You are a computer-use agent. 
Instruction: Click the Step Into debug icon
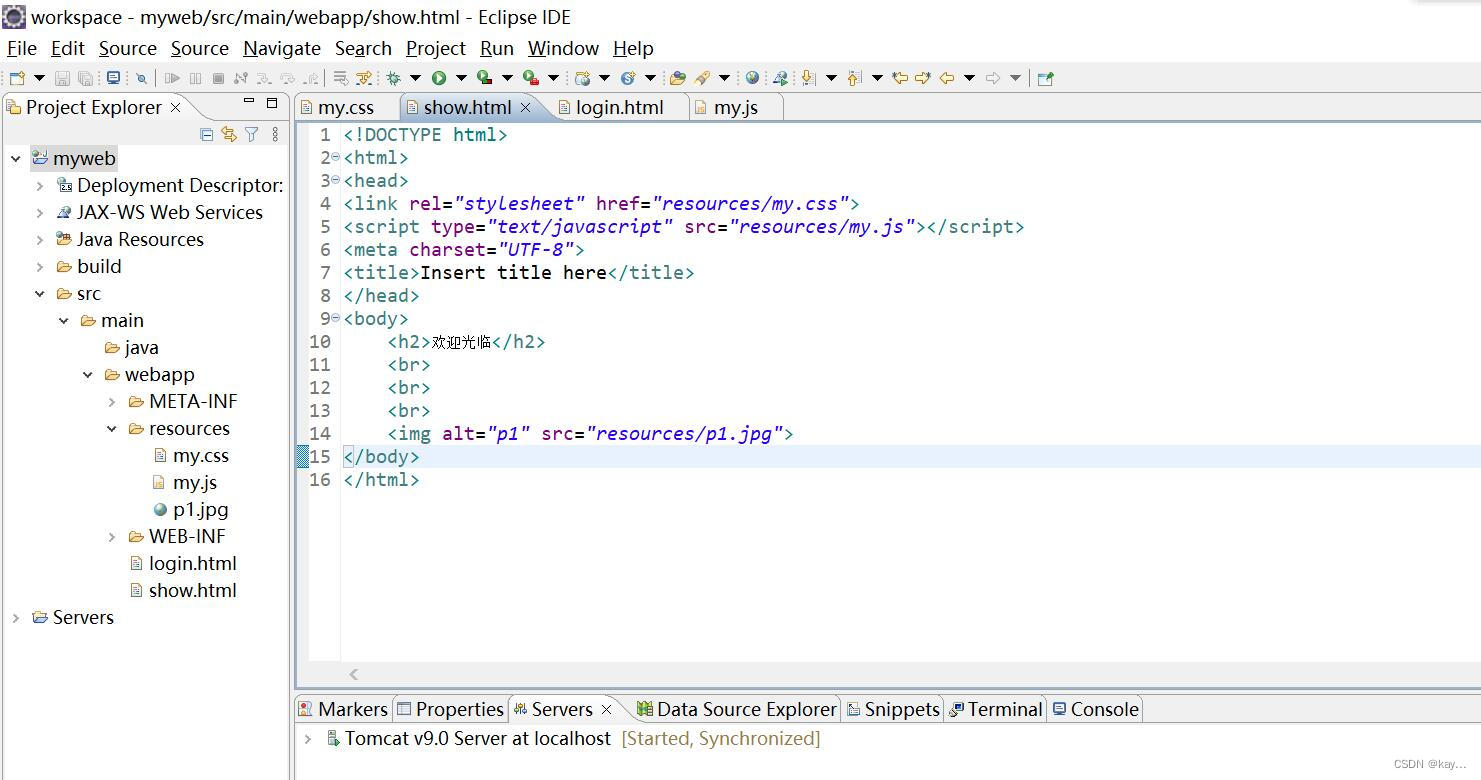[x=264, y=78]
